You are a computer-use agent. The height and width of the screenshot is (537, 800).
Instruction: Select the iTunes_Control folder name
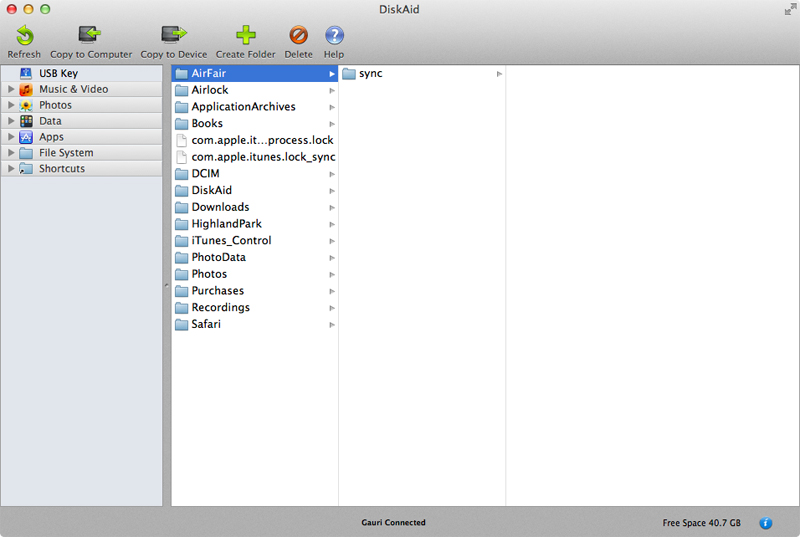[231, 241]
